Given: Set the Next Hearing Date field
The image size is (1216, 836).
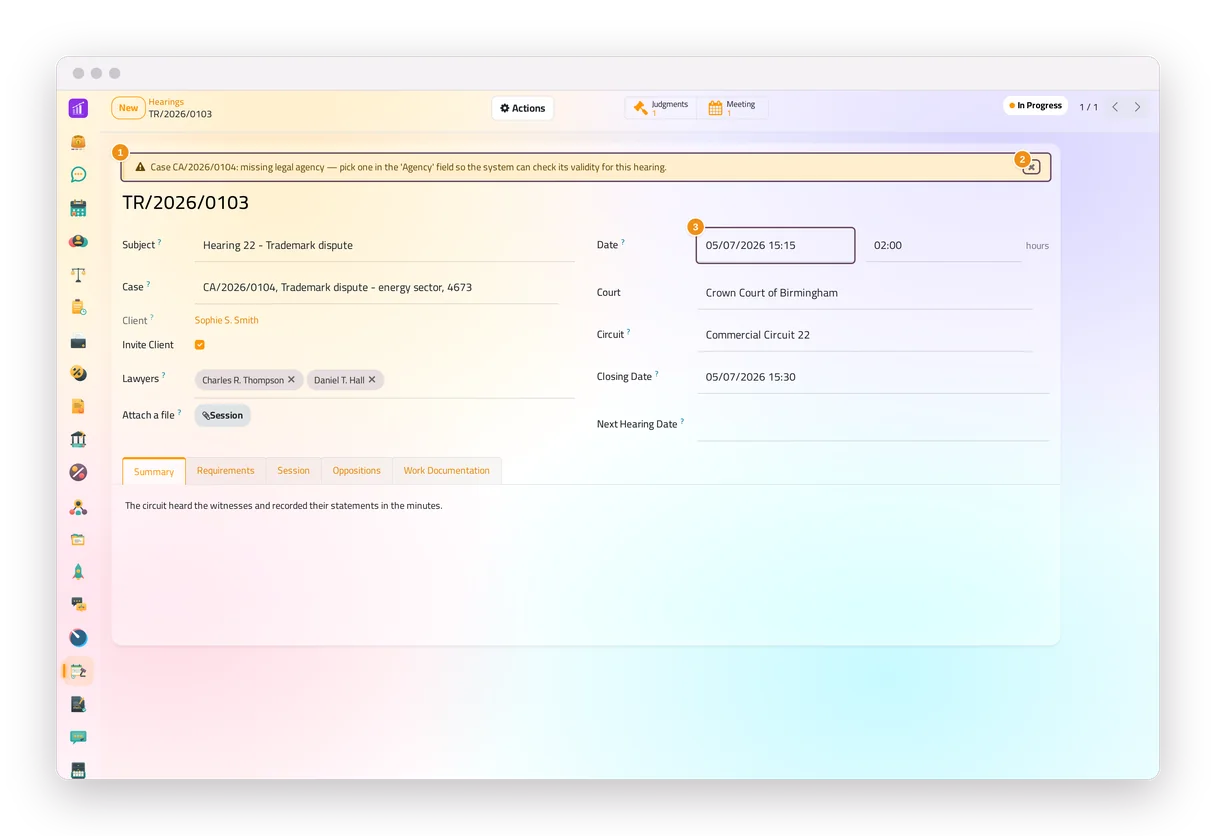Looking at the screenshot, I should coord(874,424).
